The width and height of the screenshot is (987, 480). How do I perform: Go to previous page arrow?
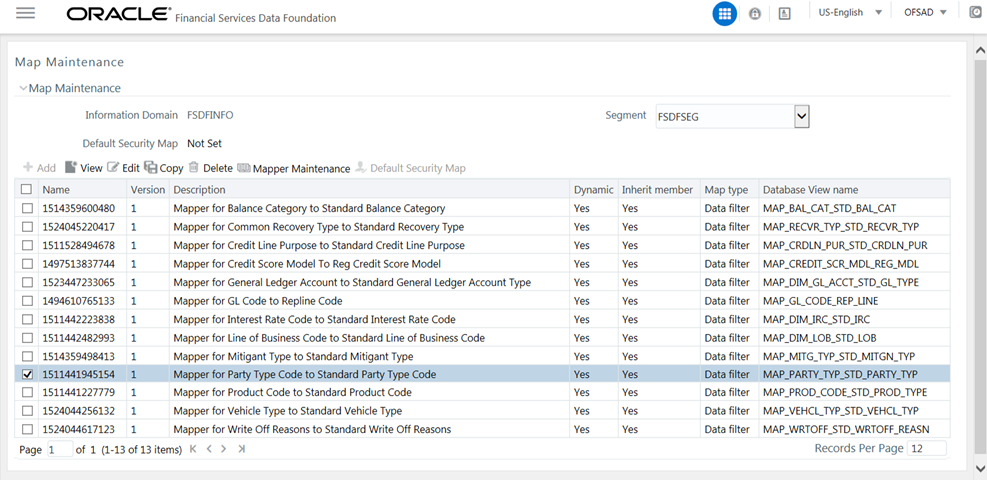(x=209, y=449)
